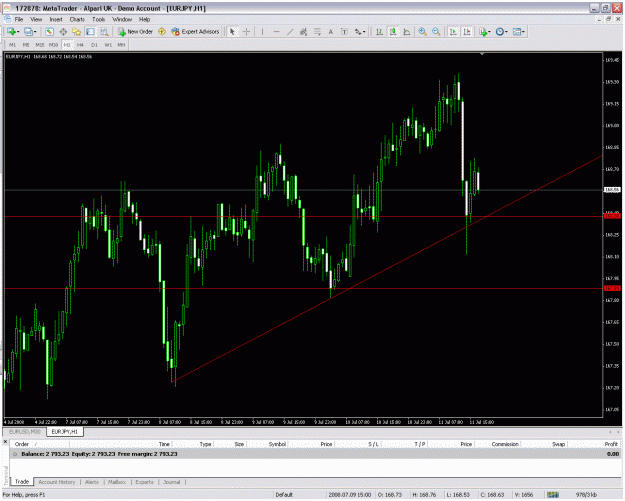The height and width of the screenshot is (501, 625).
Task: Click the Expert Advisors button
Action: click(x=195, y=32)
